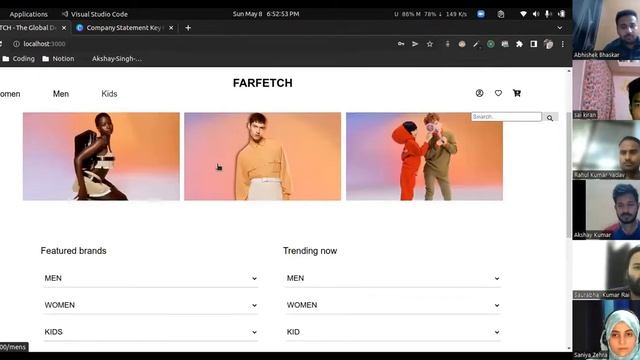Open the browser extensions puzzle icon
The width and height of the screenshot is (640, 360).
coord(519,44)
